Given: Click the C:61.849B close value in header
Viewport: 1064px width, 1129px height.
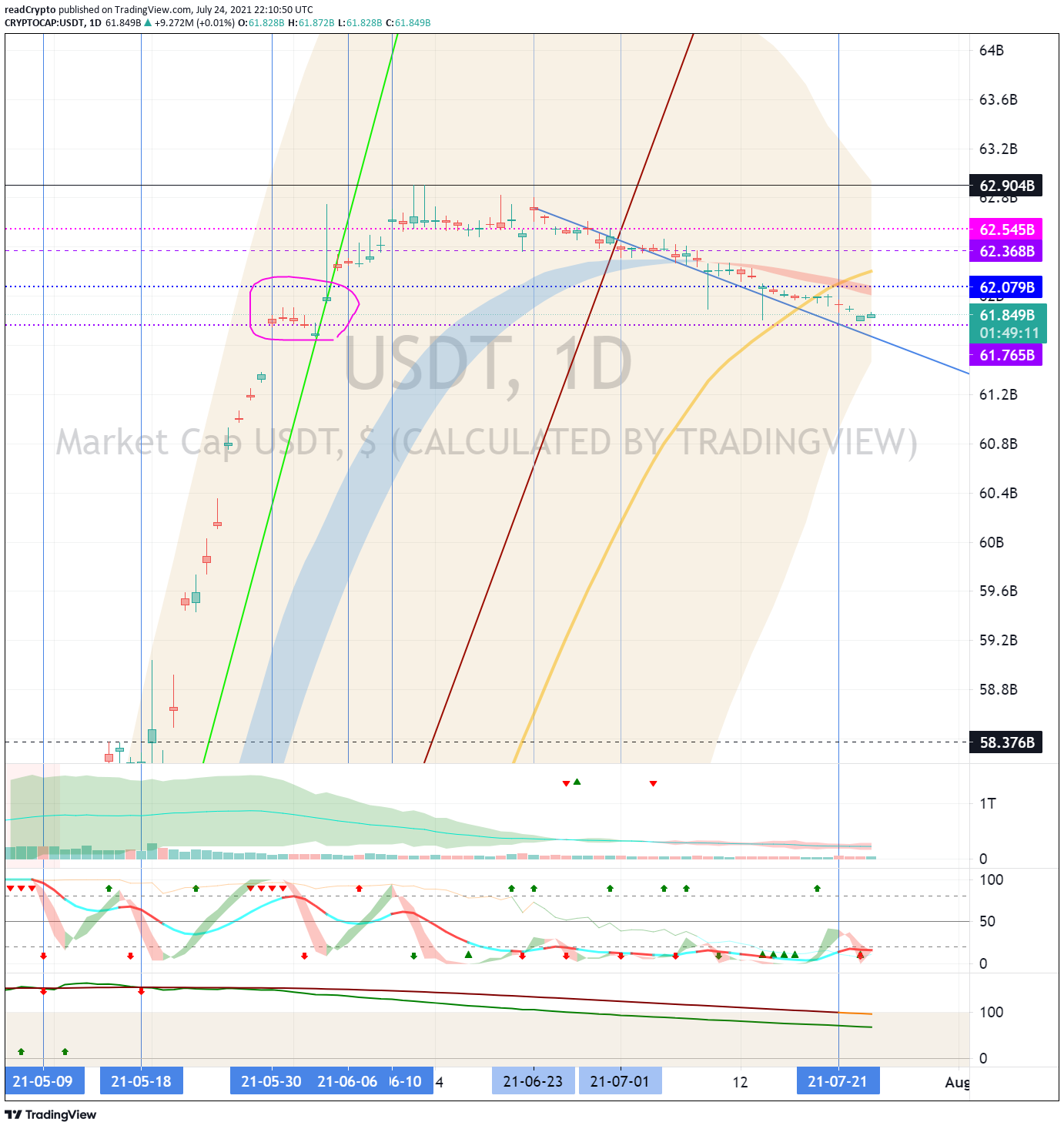Looking at the screenshot, I should (x=408, y=23).
